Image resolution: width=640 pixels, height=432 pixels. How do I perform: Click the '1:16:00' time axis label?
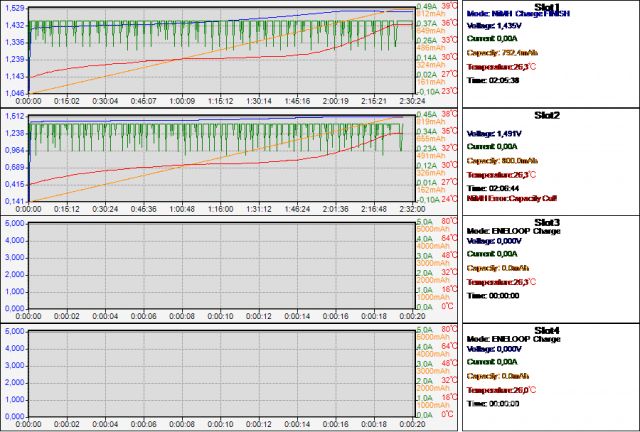tap(220, 209)
